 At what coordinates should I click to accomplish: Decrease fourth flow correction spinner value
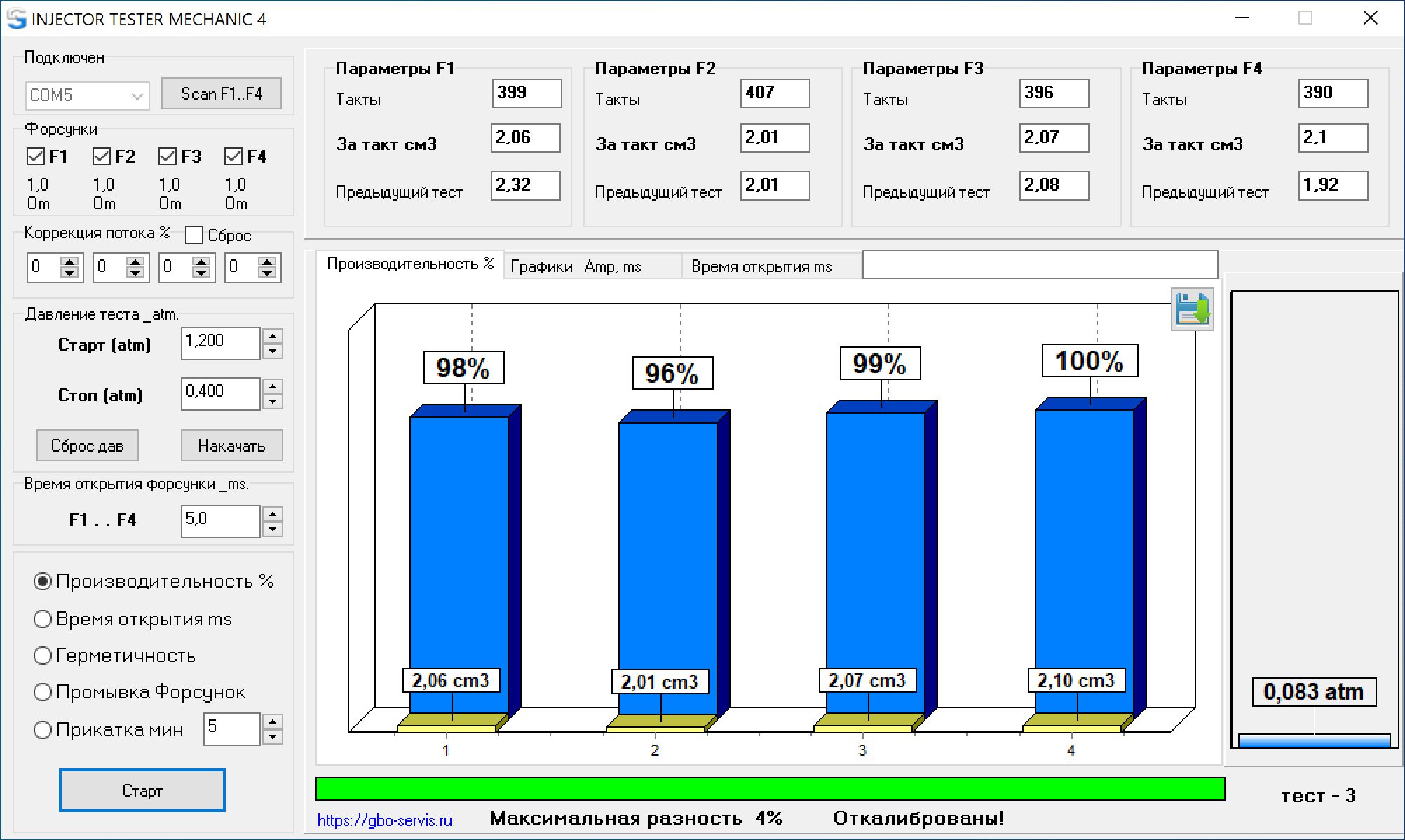pos(267,273)
